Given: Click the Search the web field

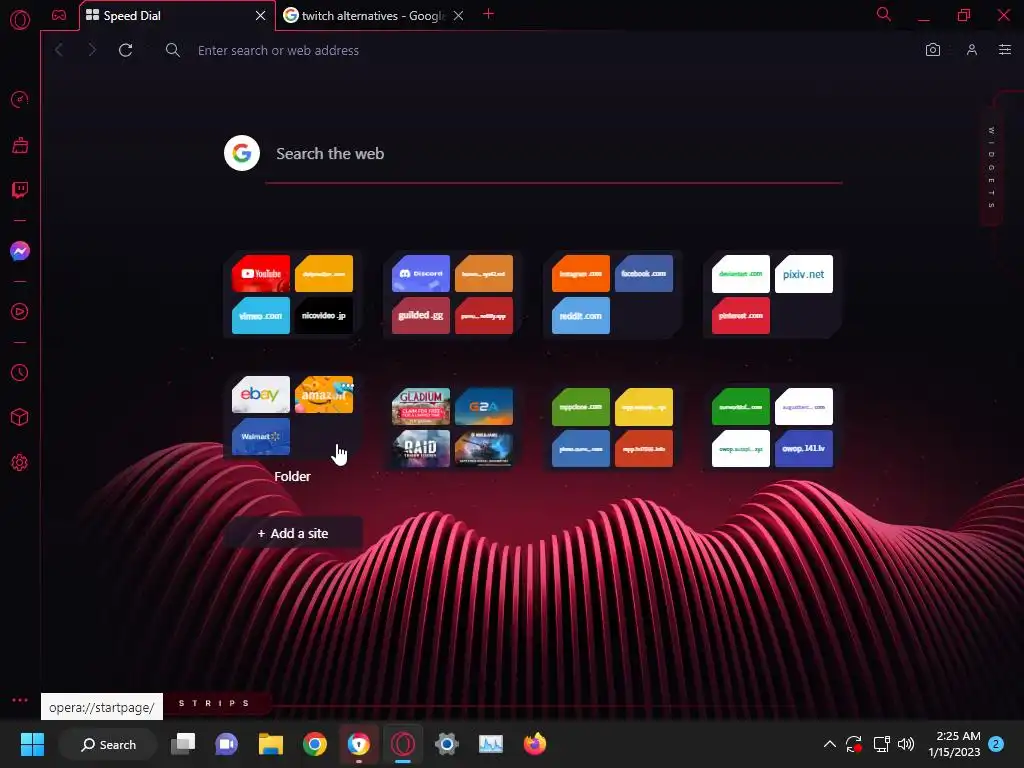Looking at the screenshot, I should (554, 154).
